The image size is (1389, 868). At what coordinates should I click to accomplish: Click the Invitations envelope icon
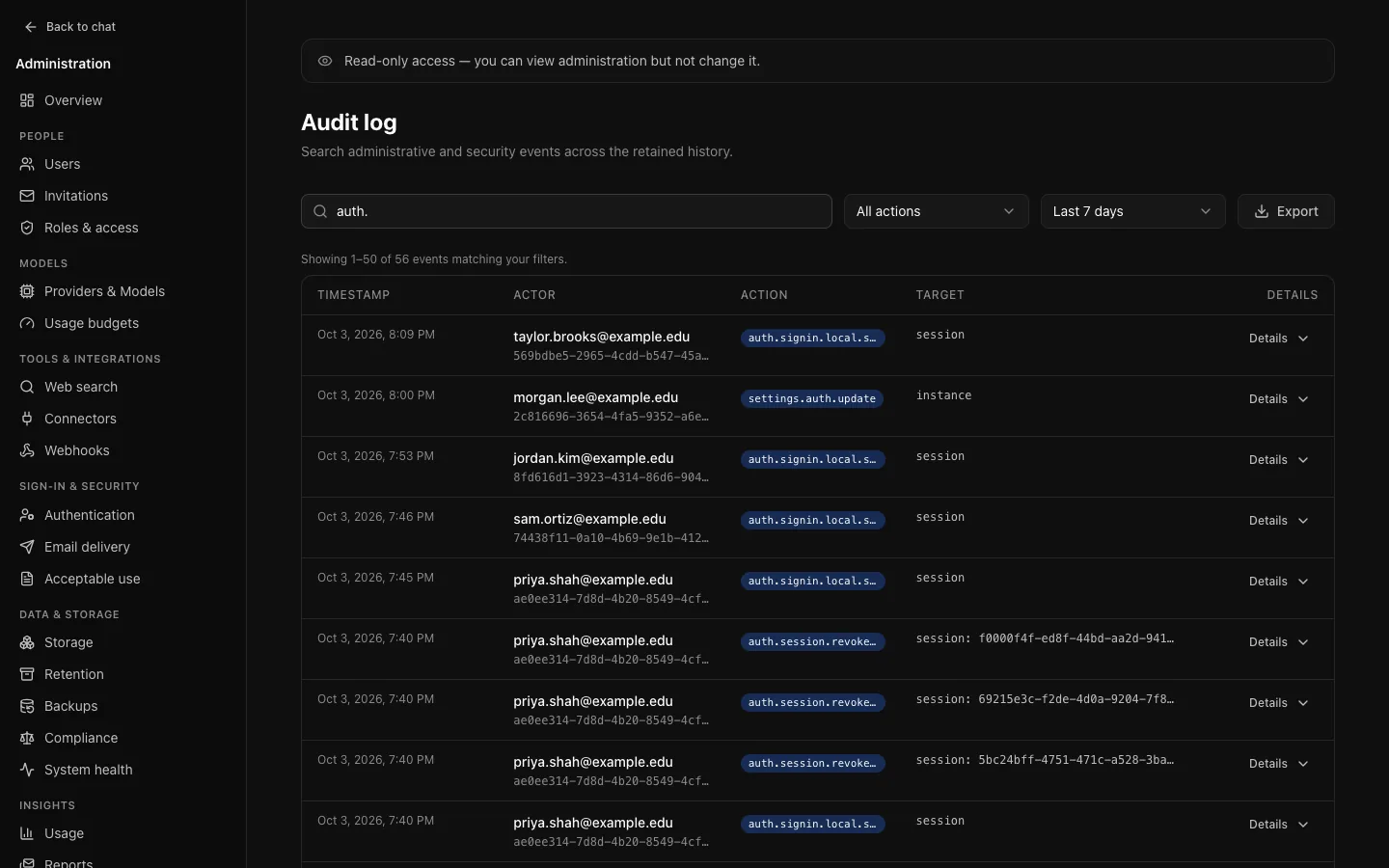27,196
